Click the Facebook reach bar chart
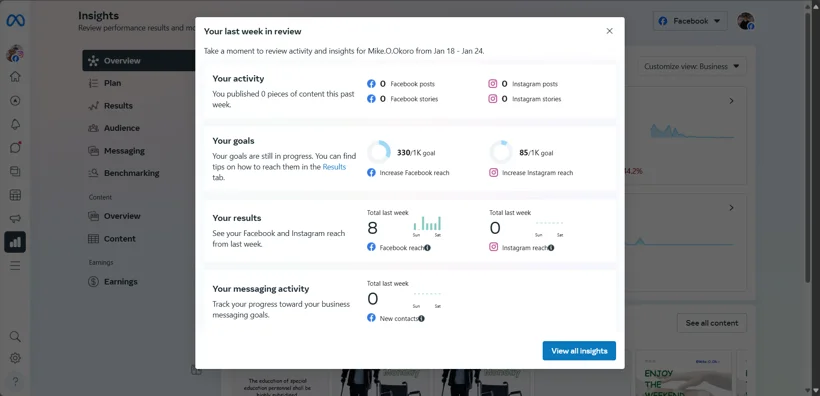Viewport: 820px width, 396px height. point(427,224)
